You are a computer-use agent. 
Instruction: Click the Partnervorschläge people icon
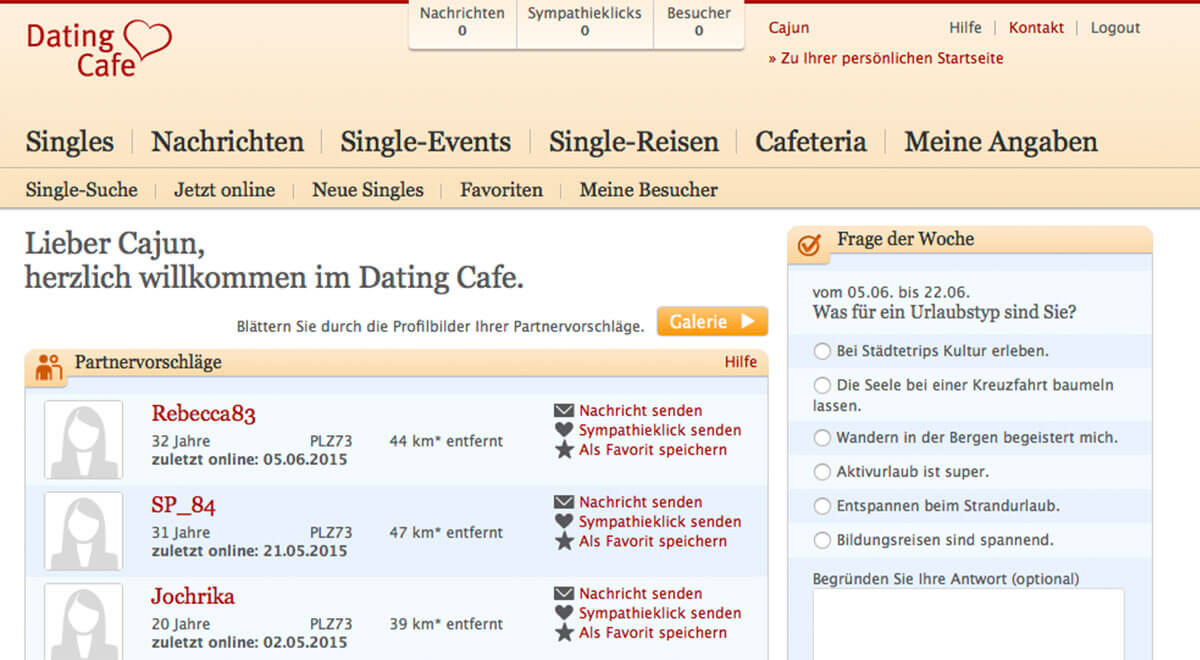click(48, 367)
